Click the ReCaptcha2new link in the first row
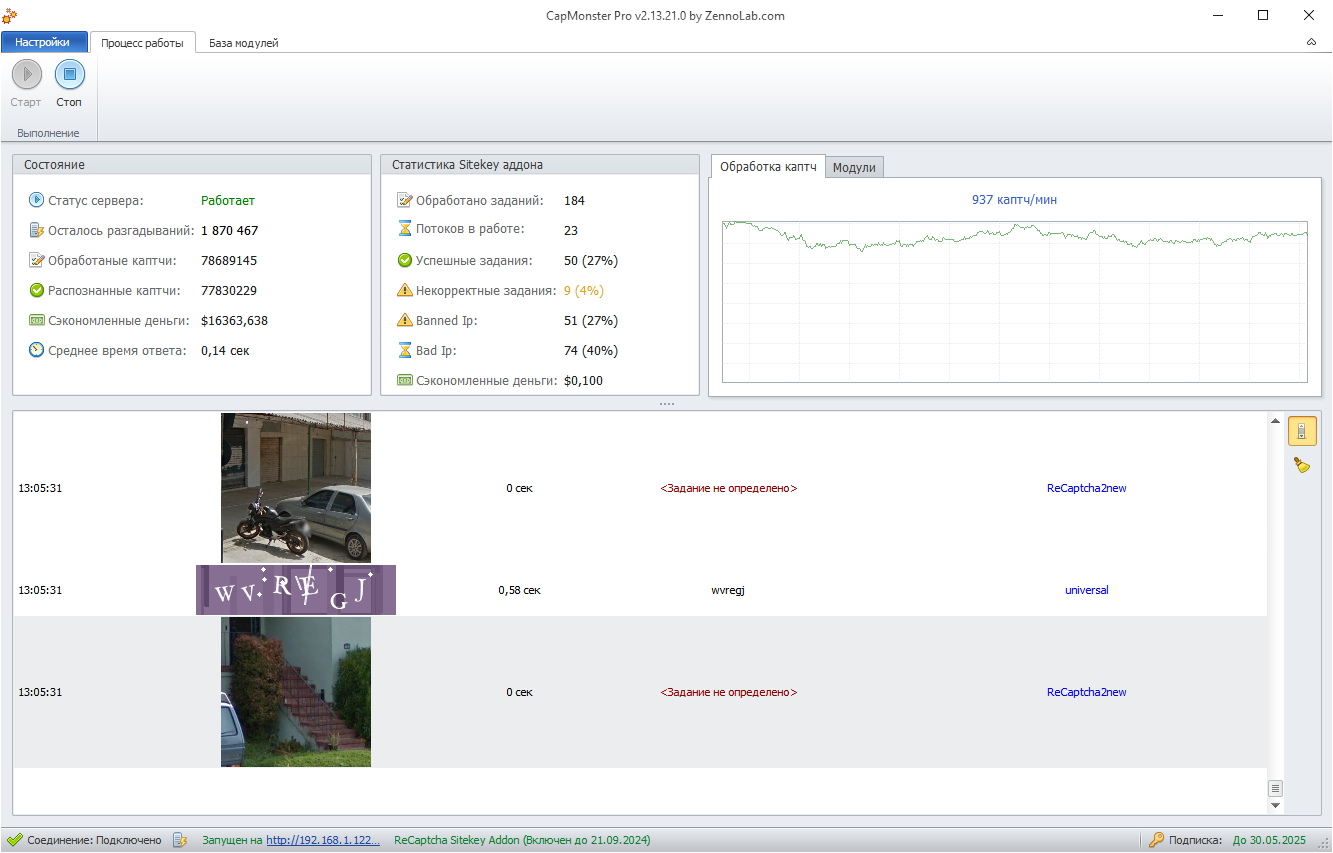This screenshot has height=853, width=1333. coord(1086,488)
